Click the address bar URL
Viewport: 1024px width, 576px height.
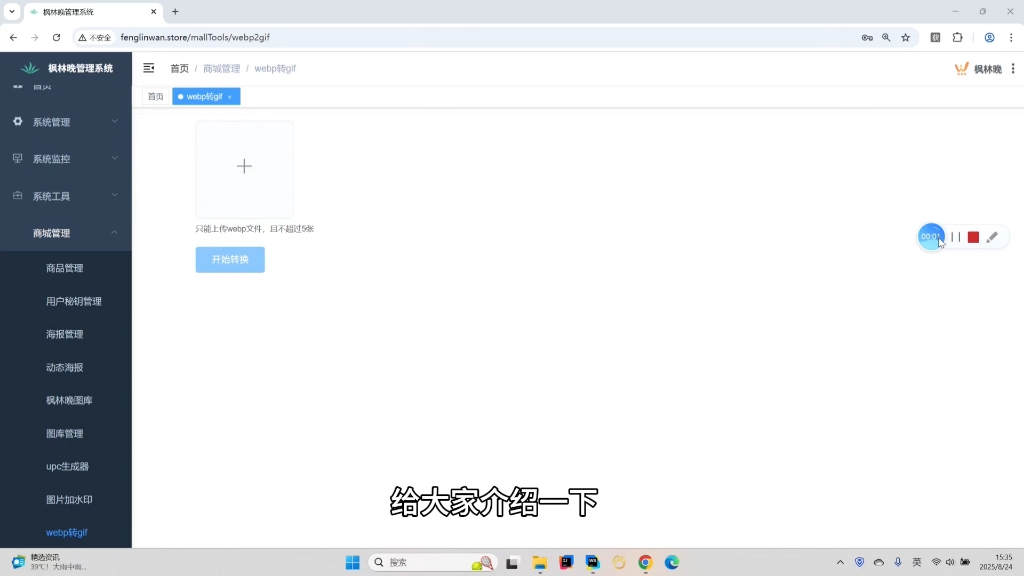[x=195, y=37]
